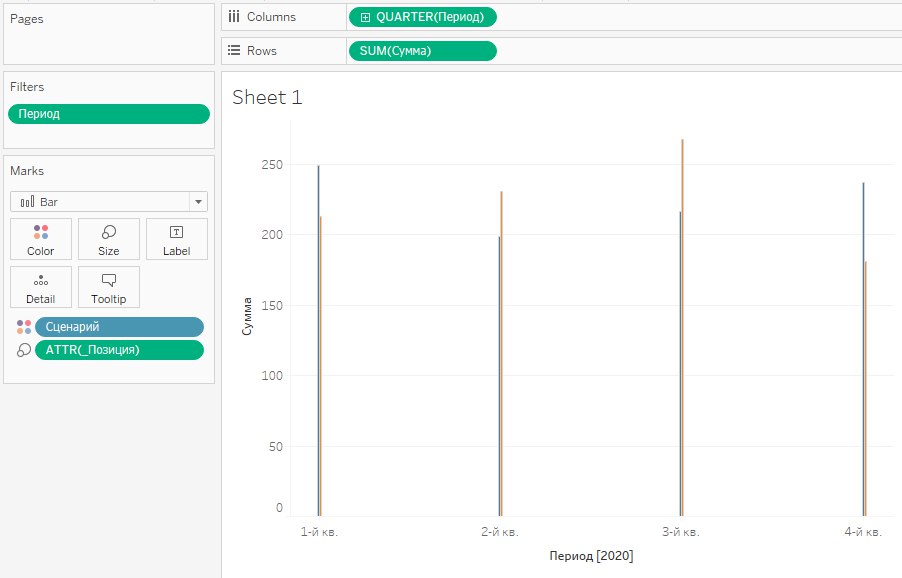Viewport: 902px width, 578px height.
Task: Click the Rows shelf label
Action: (x=262, y=51)
